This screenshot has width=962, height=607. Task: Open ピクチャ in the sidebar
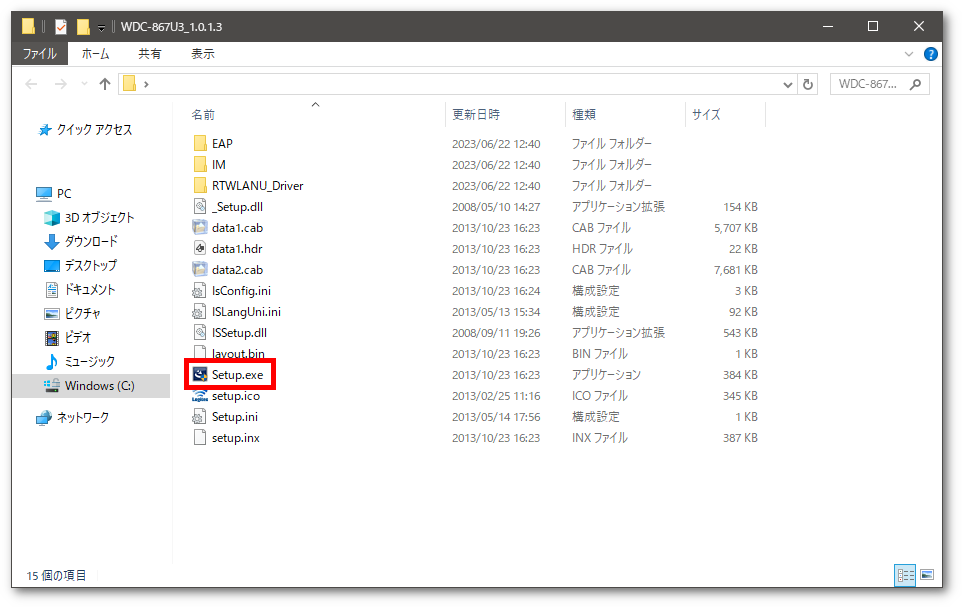point(72,313)
